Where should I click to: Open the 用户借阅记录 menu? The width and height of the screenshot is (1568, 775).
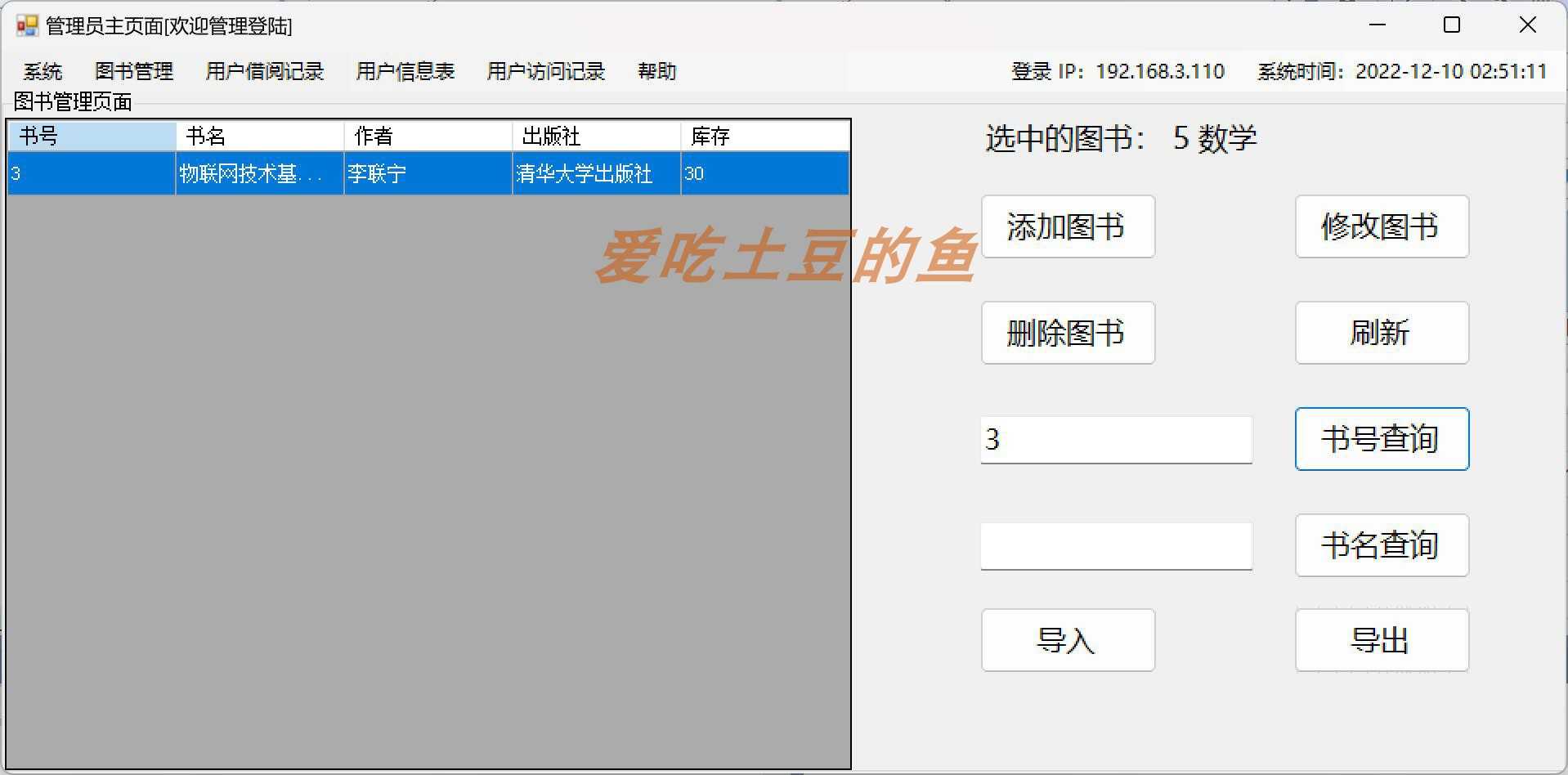point(265,72)
